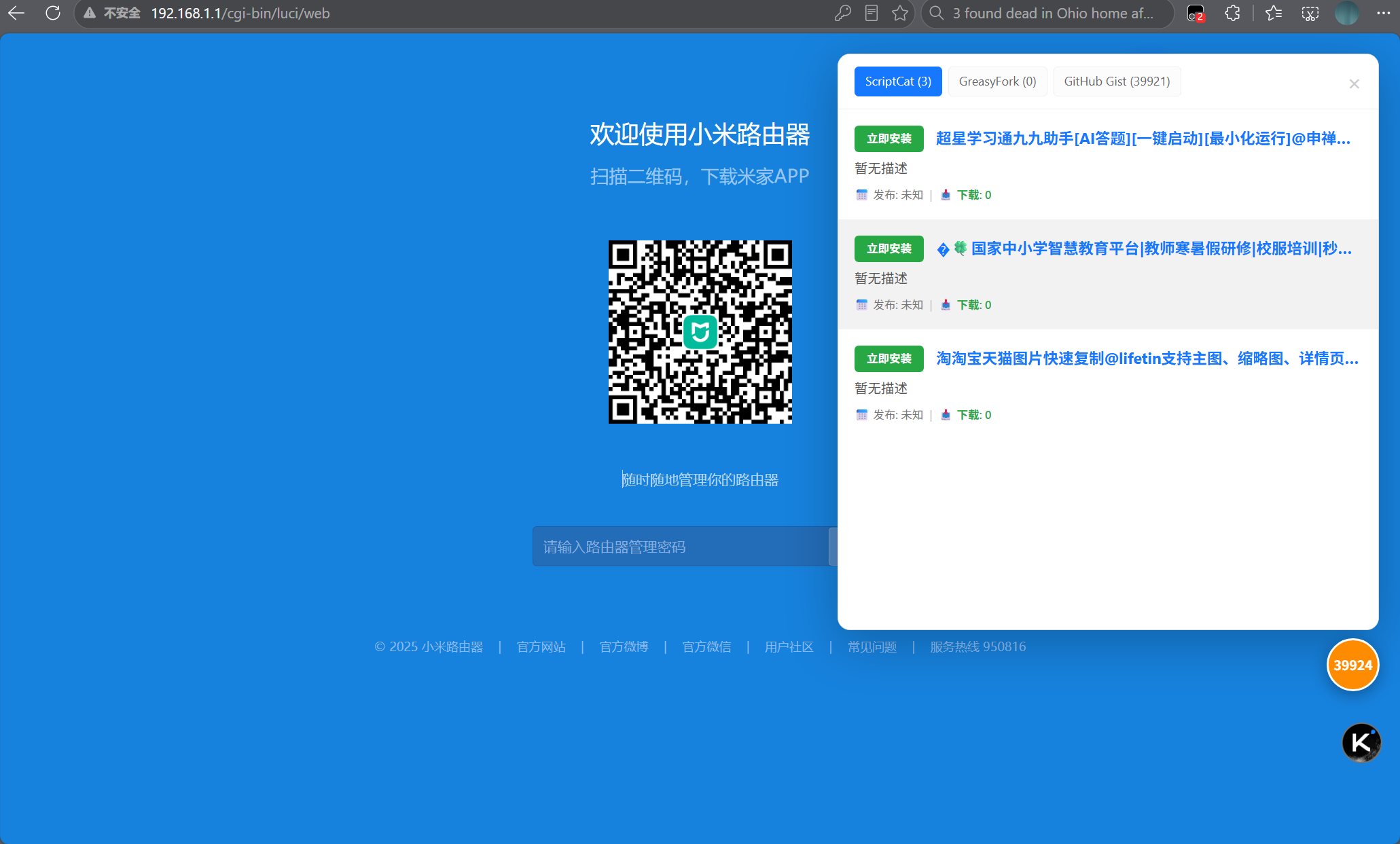The image size is (1400, 844).
Task: Reload the page with the refresh icon
Action: [53, 13]
